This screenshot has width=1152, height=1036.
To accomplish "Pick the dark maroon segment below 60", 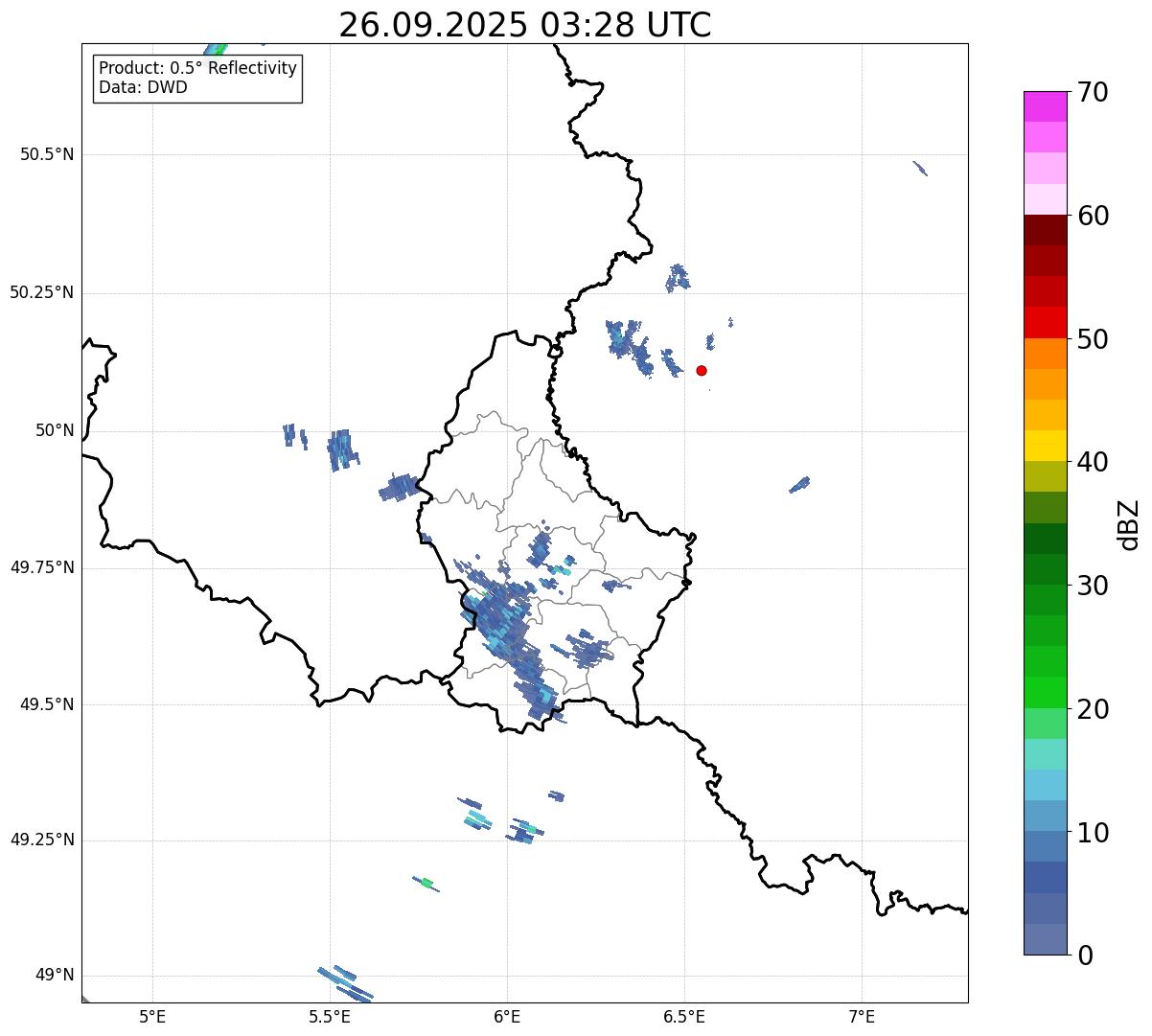I will (1045, 230).
